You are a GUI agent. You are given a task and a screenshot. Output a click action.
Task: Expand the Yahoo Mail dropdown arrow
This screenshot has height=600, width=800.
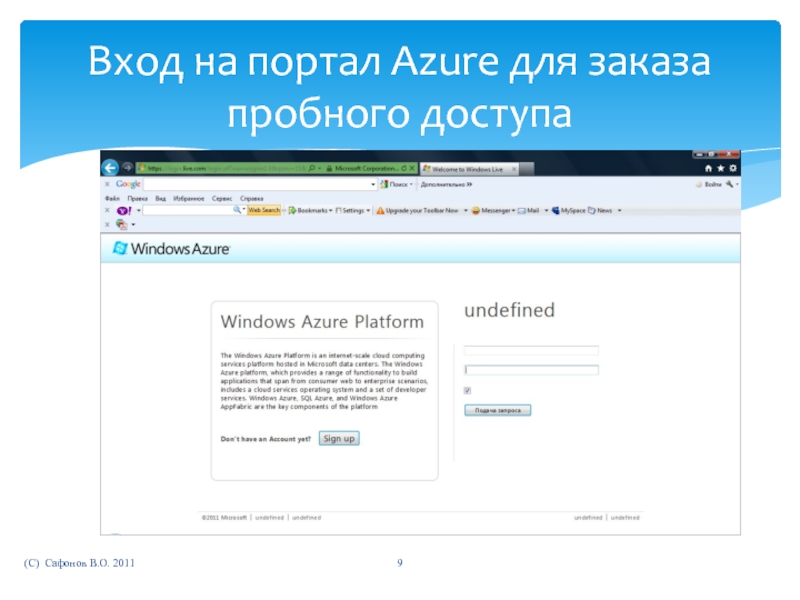[546, 210]
